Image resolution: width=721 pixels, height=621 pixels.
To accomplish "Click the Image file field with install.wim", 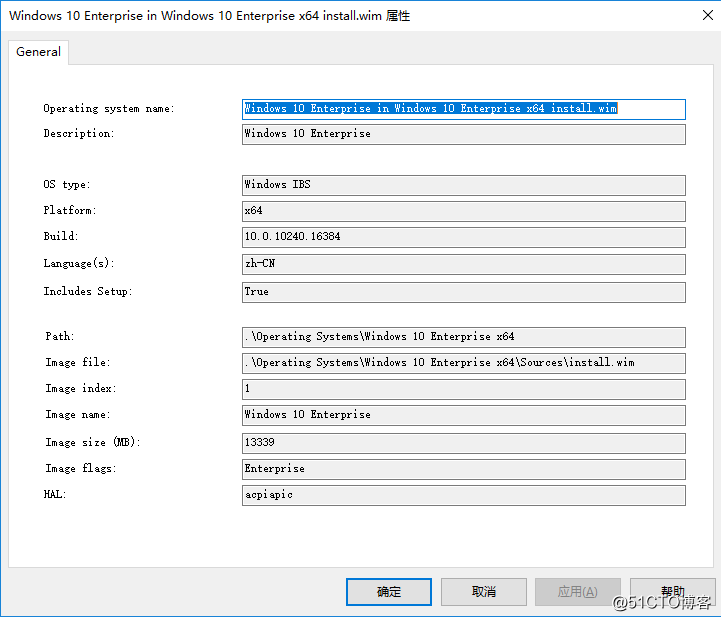I will (x=464, y=363).
